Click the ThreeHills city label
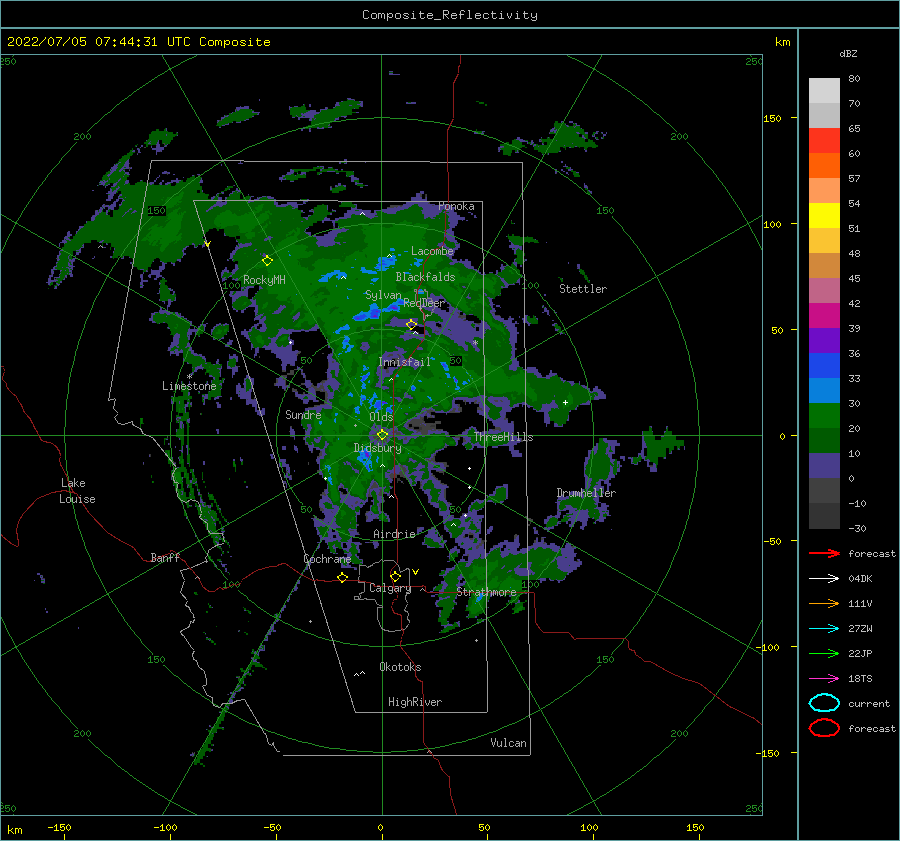Viewport: 900px width, 841px height. (x=503, y=437)
